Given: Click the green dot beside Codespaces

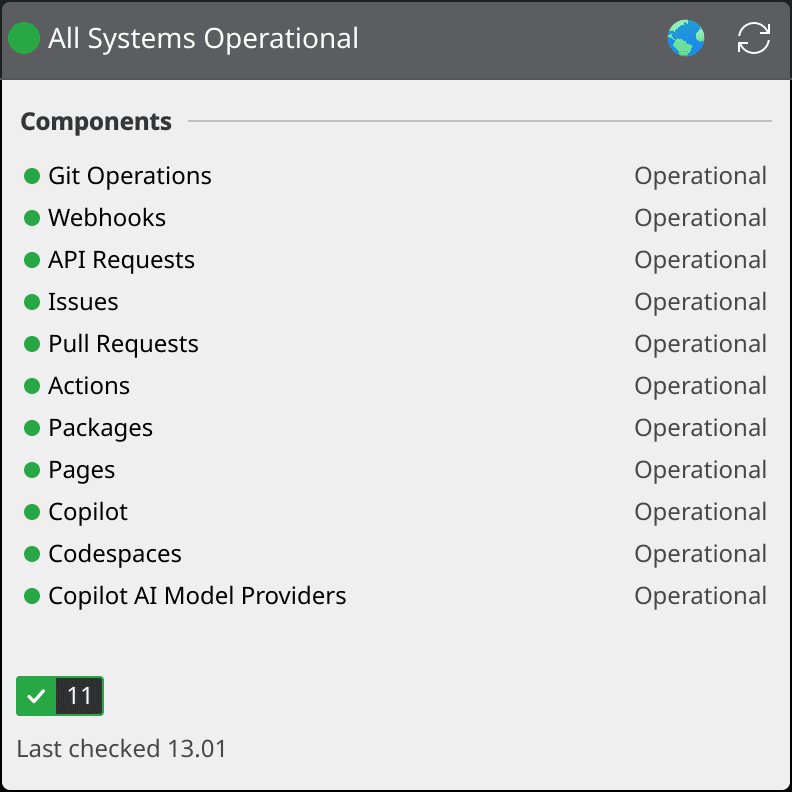Looking at the screenshot, I should [32, 554].
